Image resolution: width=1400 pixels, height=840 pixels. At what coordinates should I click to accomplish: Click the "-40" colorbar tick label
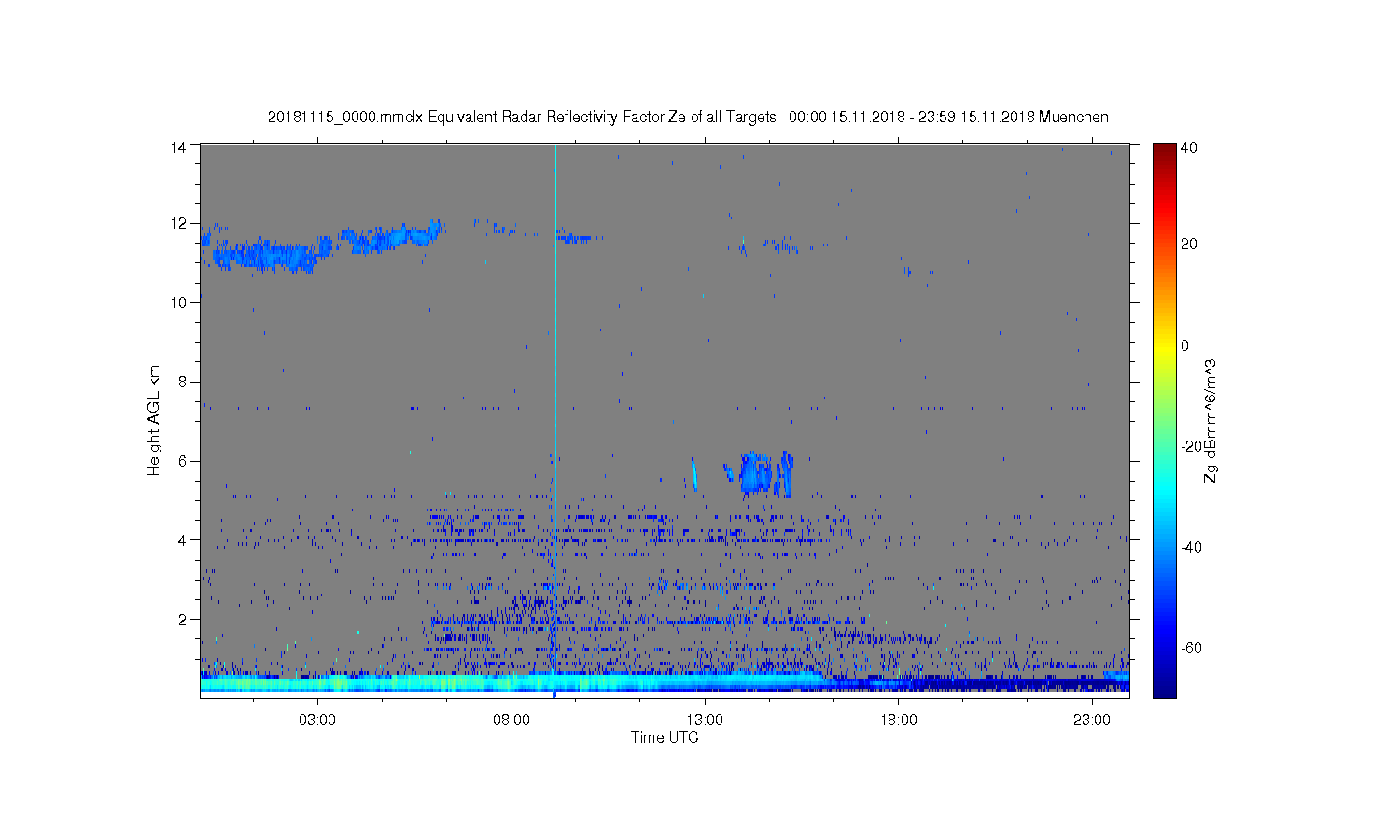(1191, 547)
